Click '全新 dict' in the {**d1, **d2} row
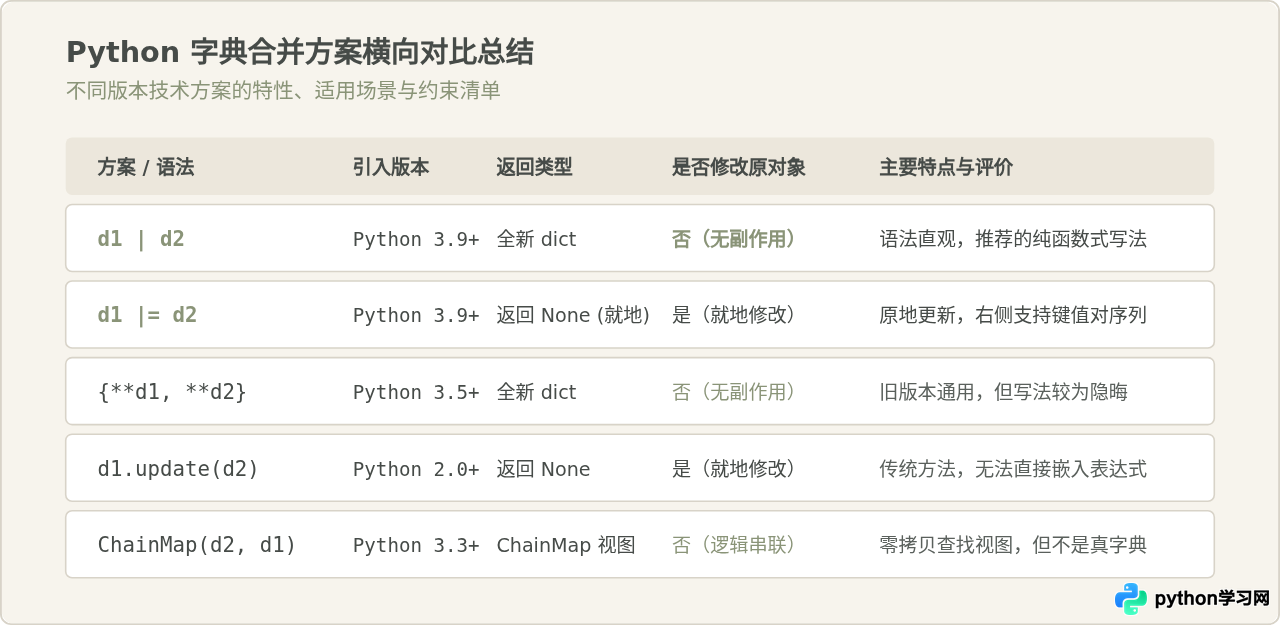The height and width of the screenshot is (626, 1280). (x=537, y=392)
